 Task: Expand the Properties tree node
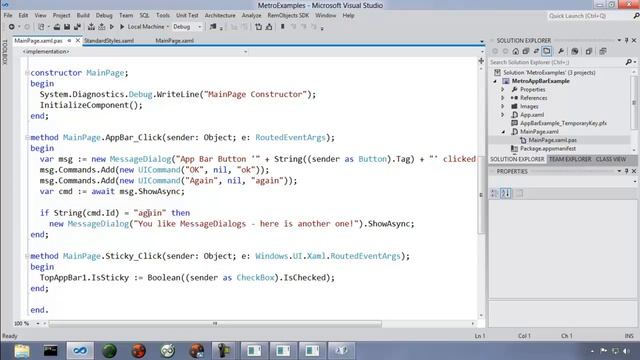pyautogui.click(x=503, y=89)
